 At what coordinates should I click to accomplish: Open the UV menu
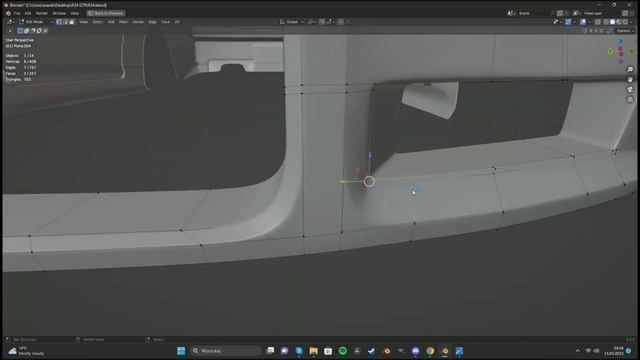(x=177, y=22)
